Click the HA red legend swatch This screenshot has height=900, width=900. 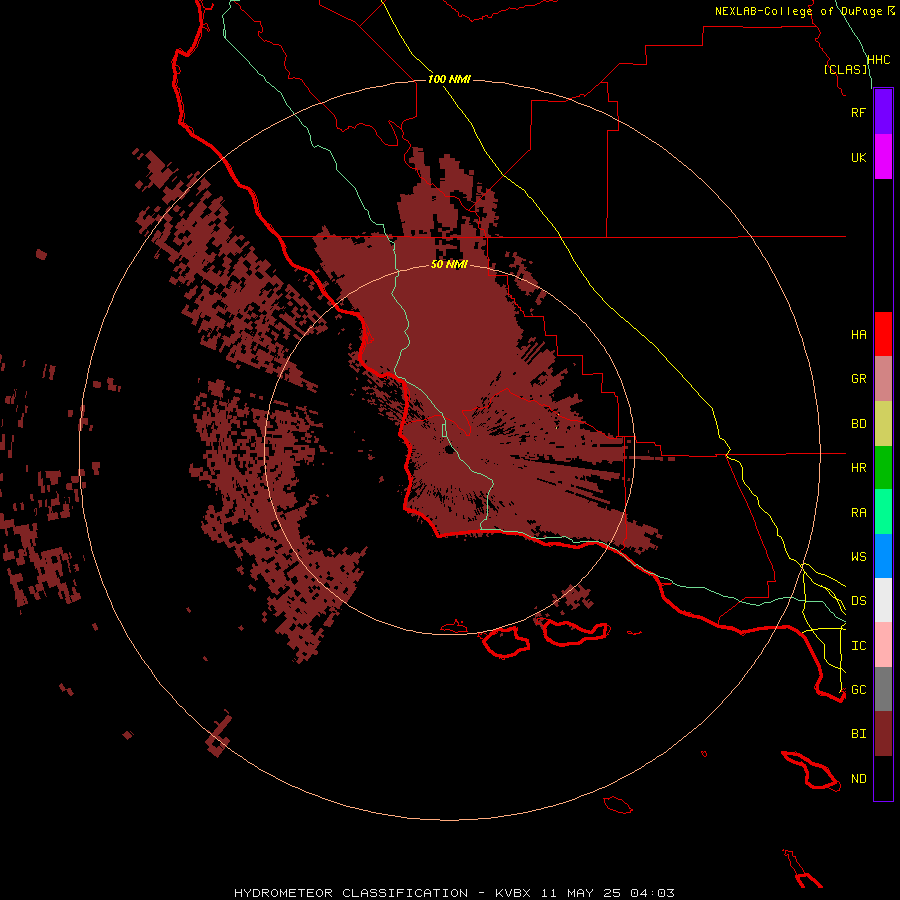tap(883, 334)
